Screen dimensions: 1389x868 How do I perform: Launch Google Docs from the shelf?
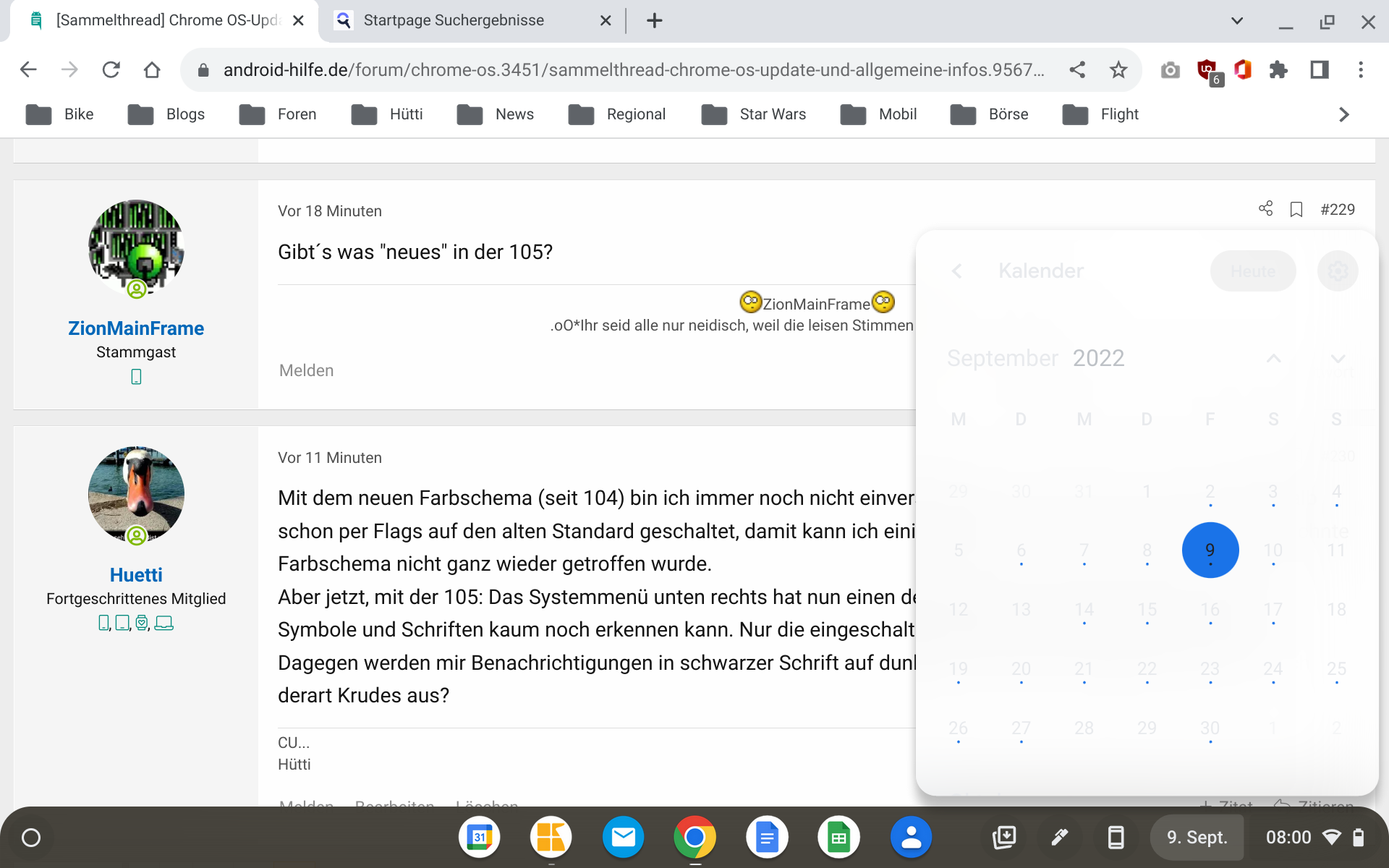(766, 838)
